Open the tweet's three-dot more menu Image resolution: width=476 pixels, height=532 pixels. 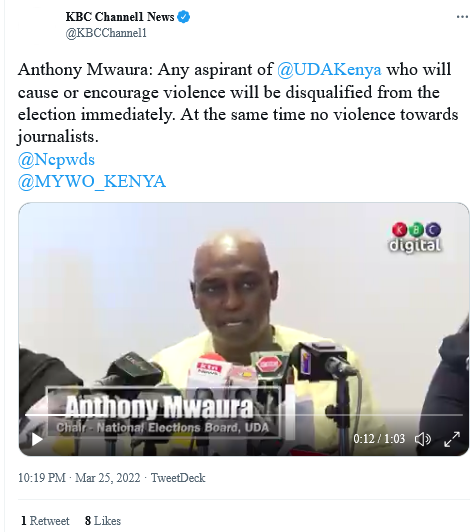(462, 17)
